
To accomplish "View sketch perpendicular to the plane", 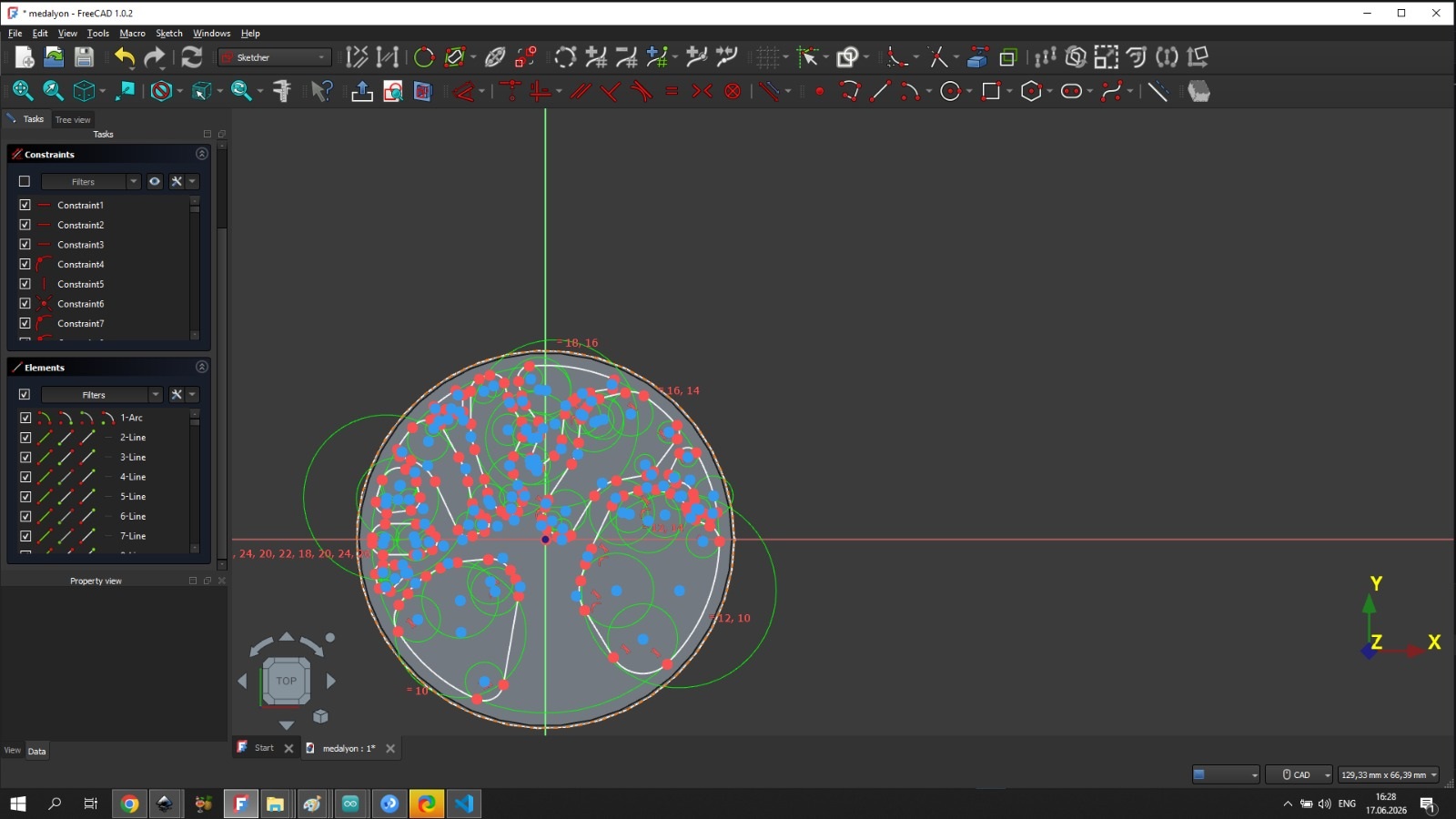I will (392, 91).
